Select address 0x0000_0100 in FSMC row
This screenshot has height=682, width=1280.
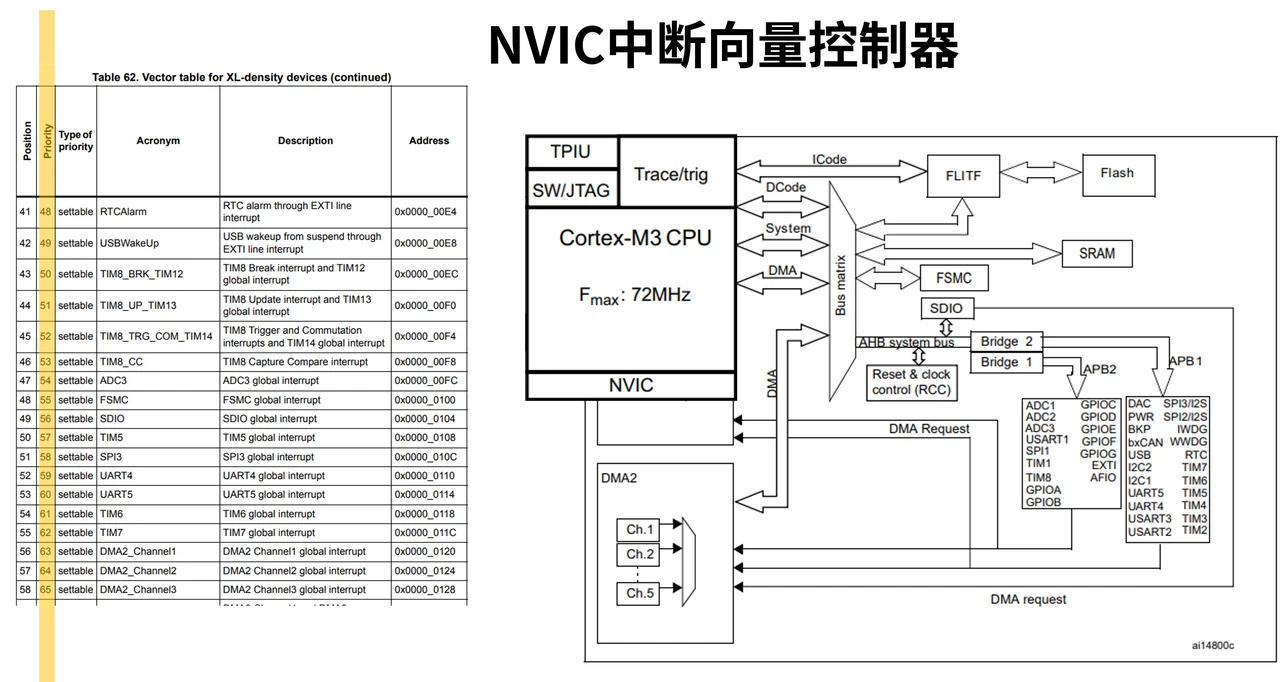(425, 400)
